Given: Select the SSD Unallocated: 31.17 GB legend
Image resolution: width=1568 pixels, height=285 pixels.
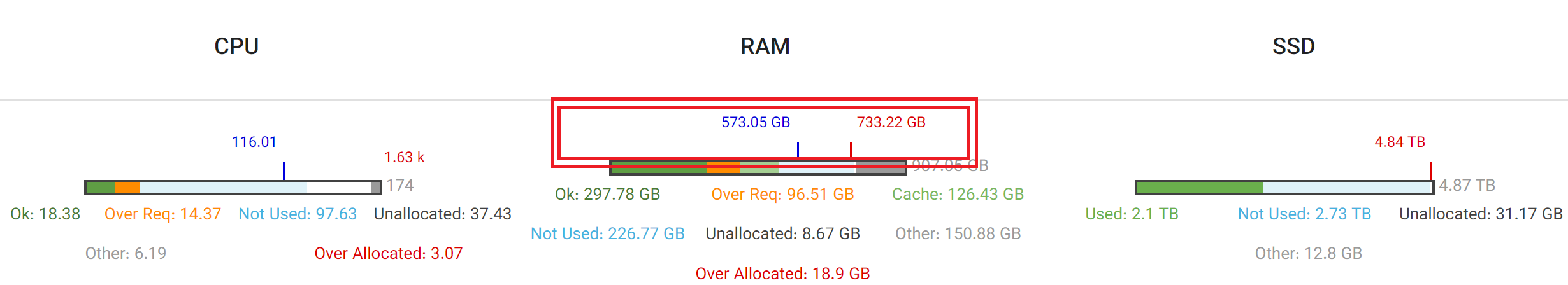Looking at the screenshot, I should click(x=1481, y=214).
